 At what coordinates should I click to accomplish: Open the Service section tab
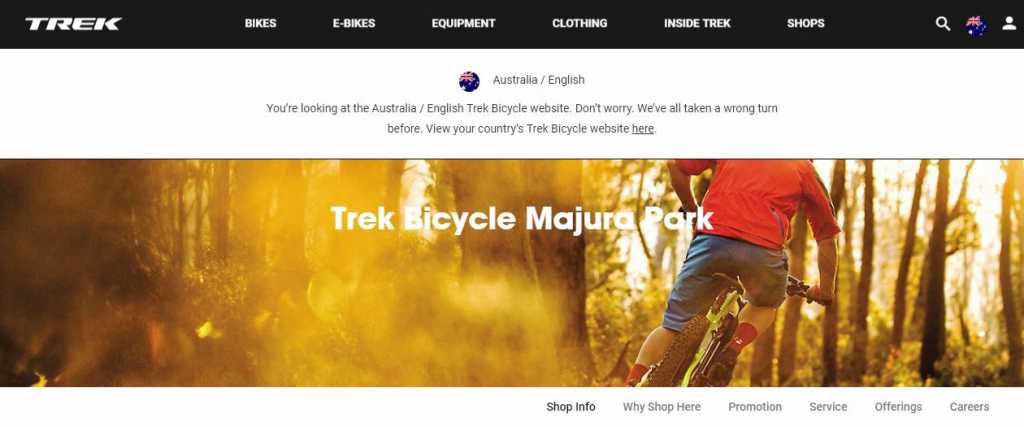828,407
